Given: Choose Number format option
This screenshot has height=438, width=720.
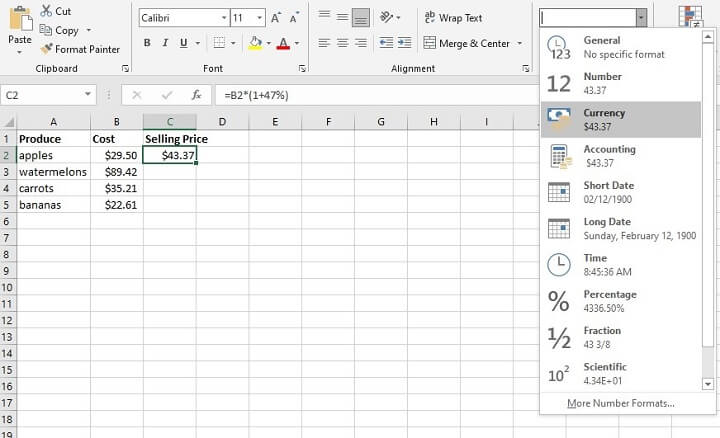Looking at the screenshot, I should coord(621,84).
